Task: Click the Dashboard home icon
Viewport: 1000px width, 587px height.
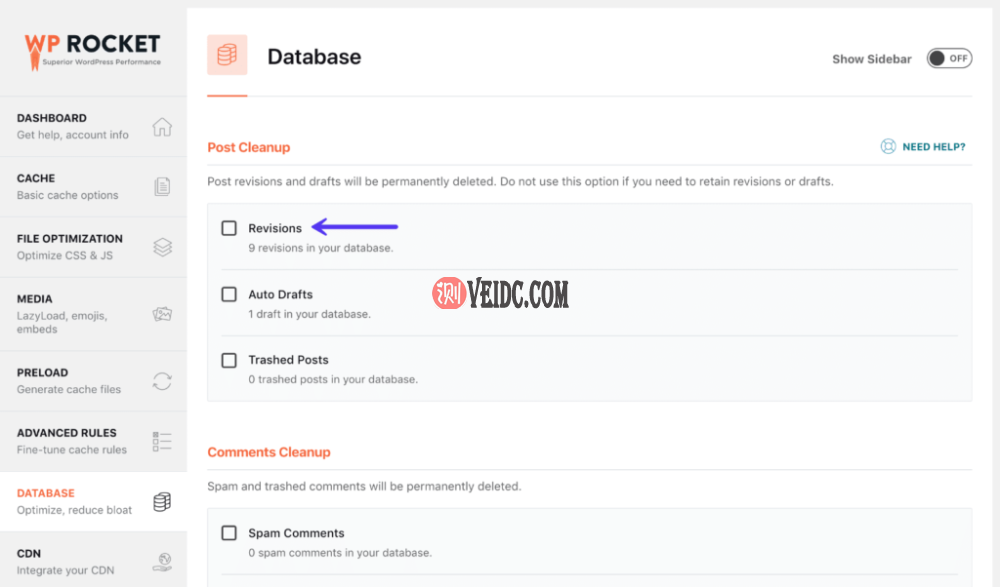Action: [x=162, y=127]
